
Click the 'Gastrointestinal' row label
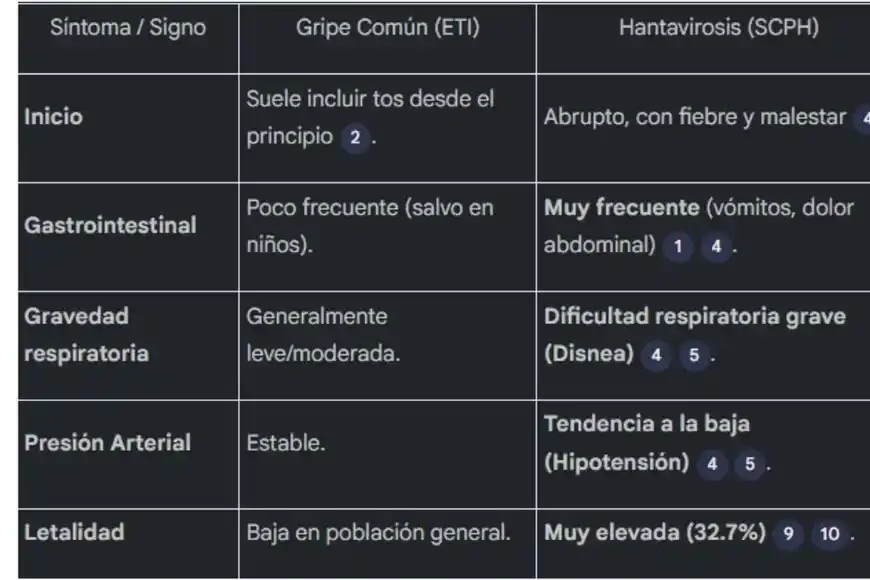[110, 226]
